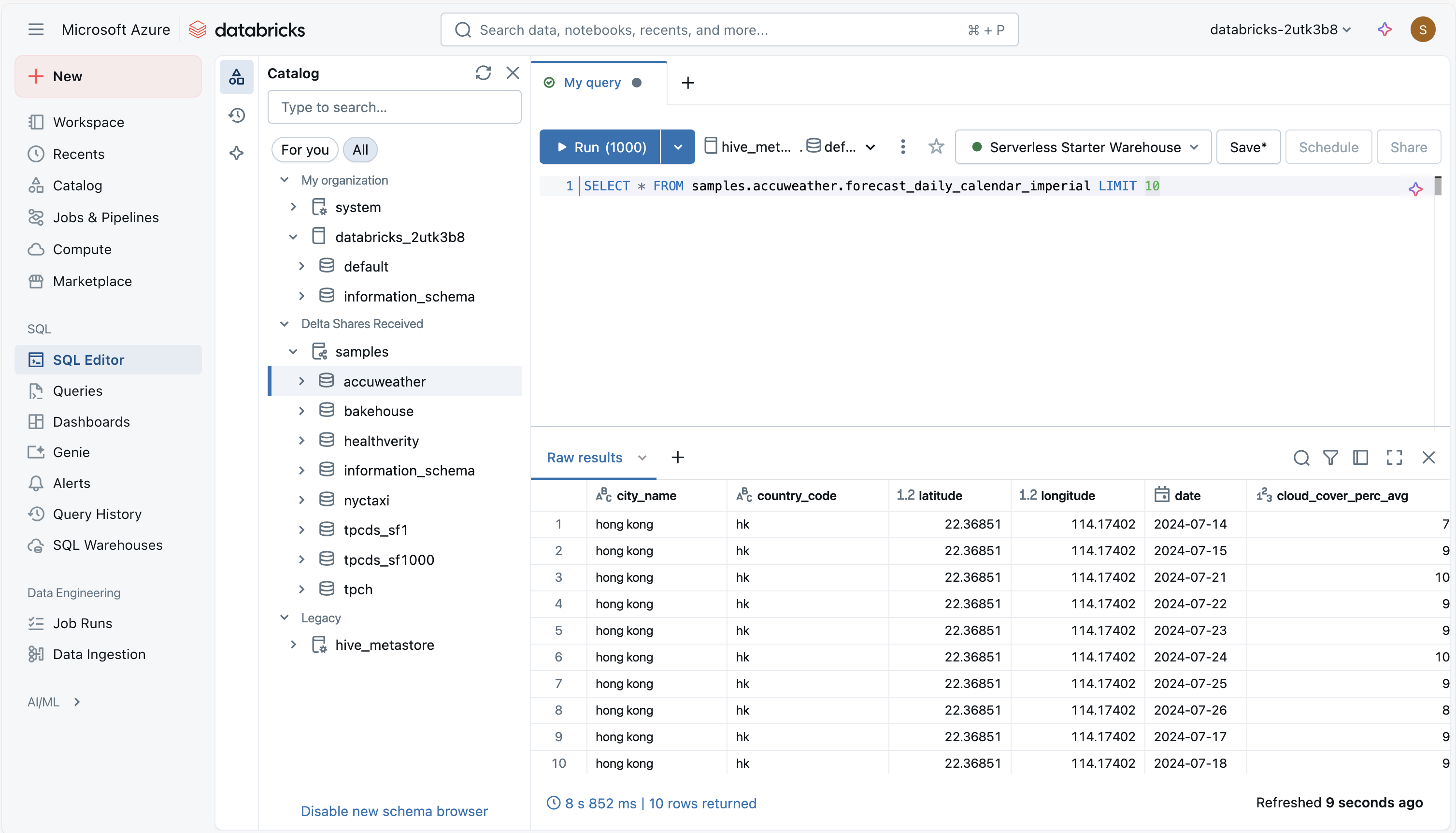Expand results to fullscreen
Screen dimensions: 1456x833
(1394, 457)
